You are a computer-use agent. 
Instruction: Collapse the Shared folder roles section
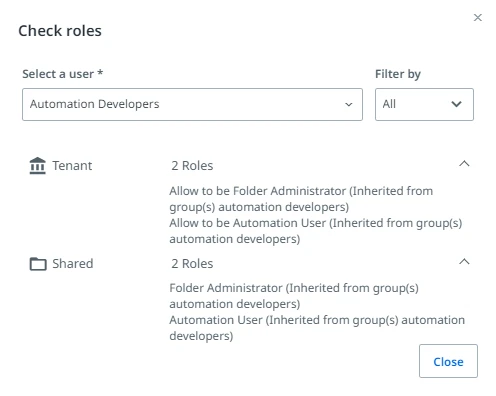(464, 262)
